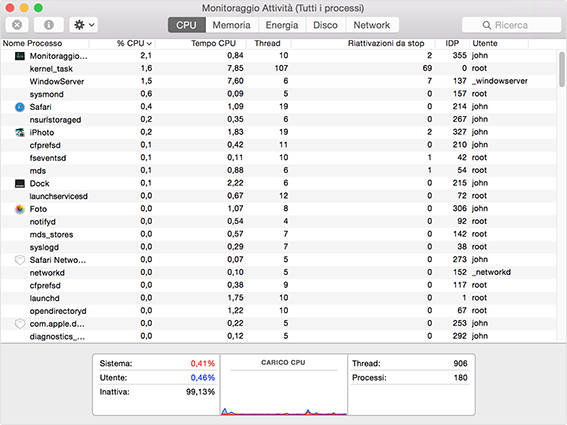
Task: Select the launchd process row
Action: tap(278, 298)
